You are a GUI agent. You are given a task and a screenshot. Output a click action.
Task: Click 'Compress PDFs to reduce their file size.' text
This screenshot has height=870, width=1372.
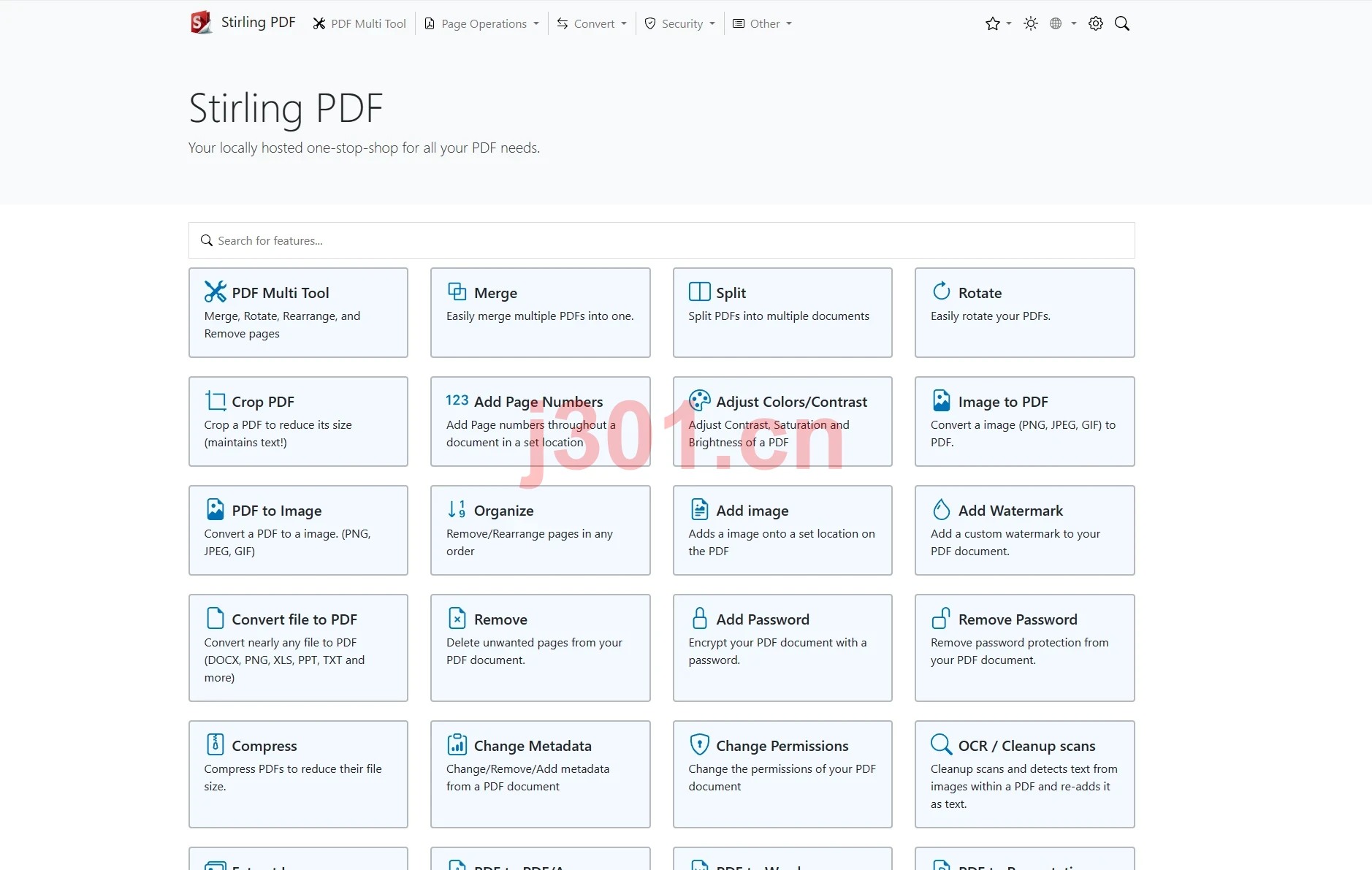(293, 777)
